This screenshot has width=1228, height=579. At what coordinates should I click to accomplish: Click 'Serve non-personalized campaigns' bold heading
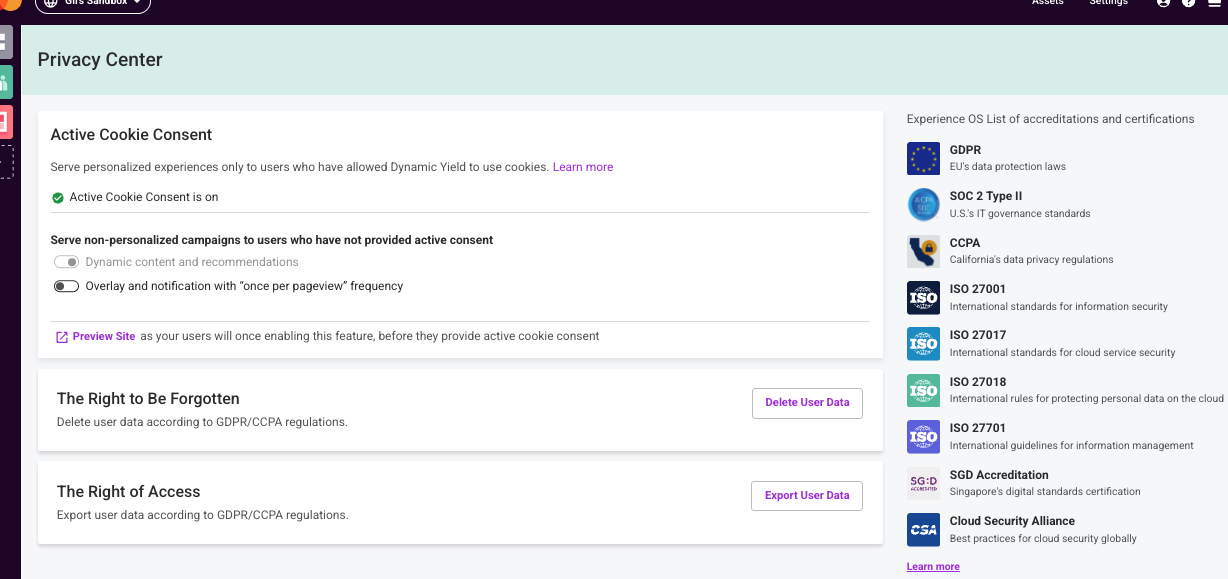pos(272,241)
